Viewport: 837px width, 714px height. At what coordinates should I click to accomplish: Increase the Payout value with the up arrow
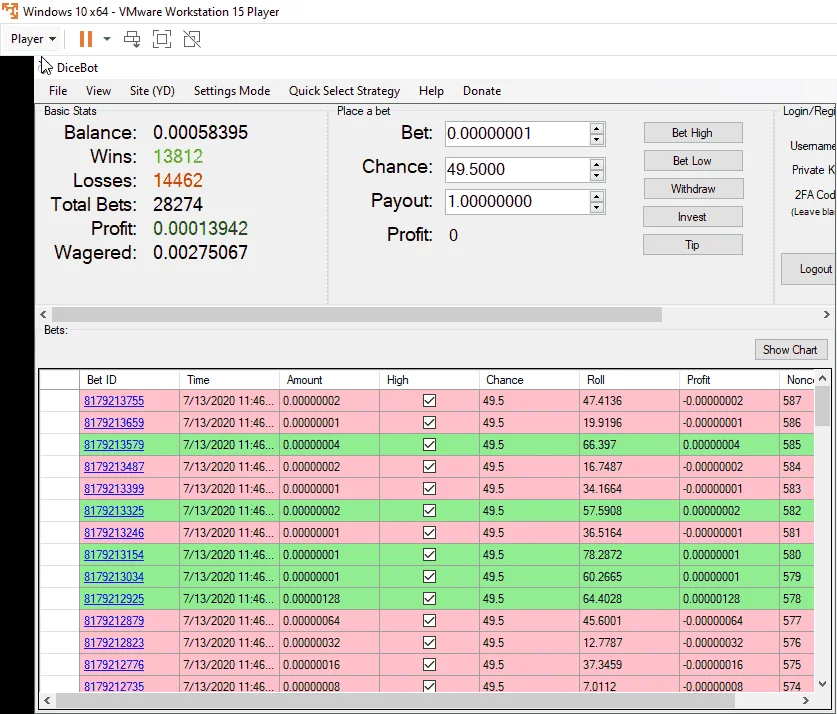[597, 196]
